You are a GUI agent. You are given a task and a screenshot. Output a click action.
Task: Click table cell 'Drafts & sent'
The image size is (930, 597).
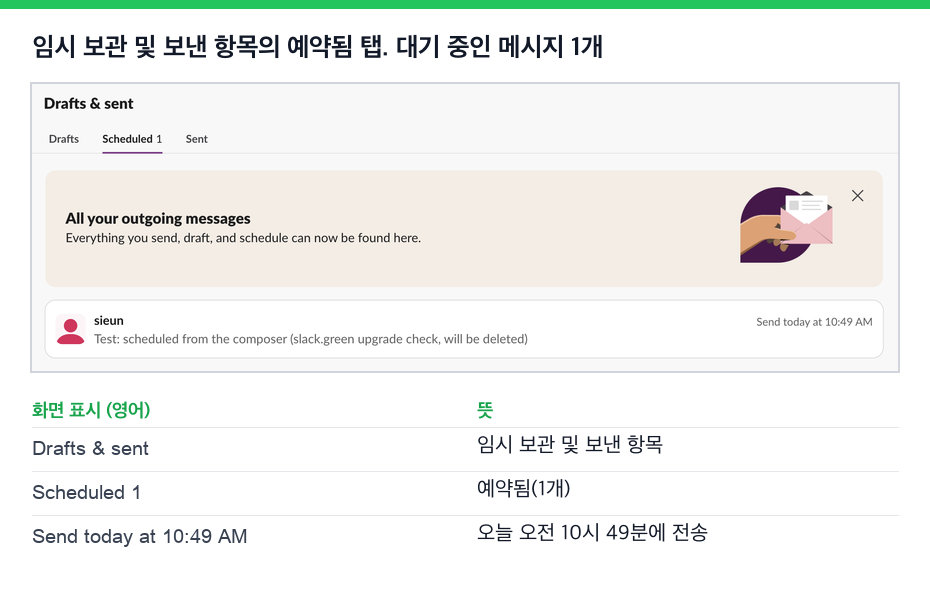pyautogui.click(x=90, y=449)
